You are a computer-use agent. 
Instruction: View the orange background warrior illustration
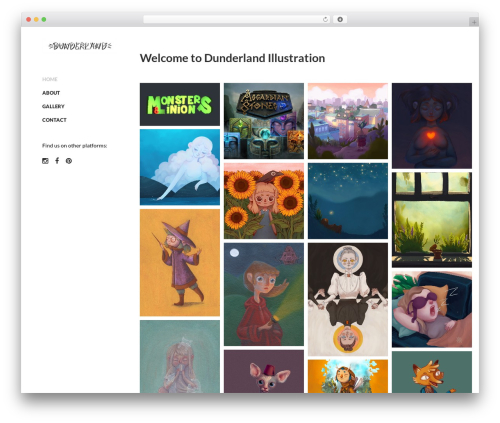pos(348,376)
